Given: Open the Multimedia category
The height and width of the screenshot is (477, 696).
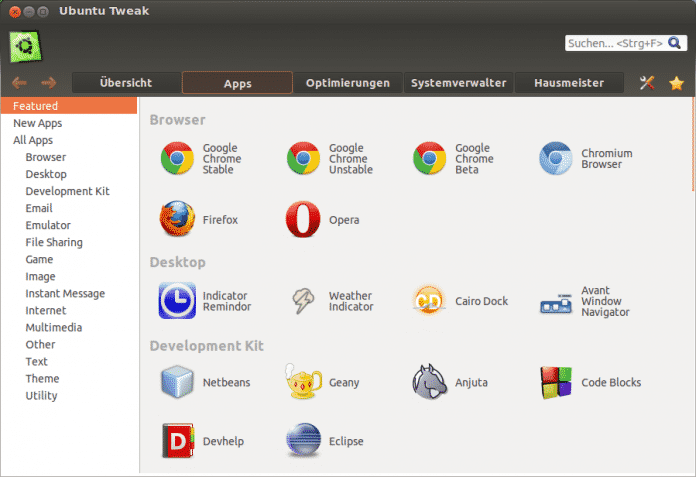Looking at the screenshot, I should (x=69, y=327).
